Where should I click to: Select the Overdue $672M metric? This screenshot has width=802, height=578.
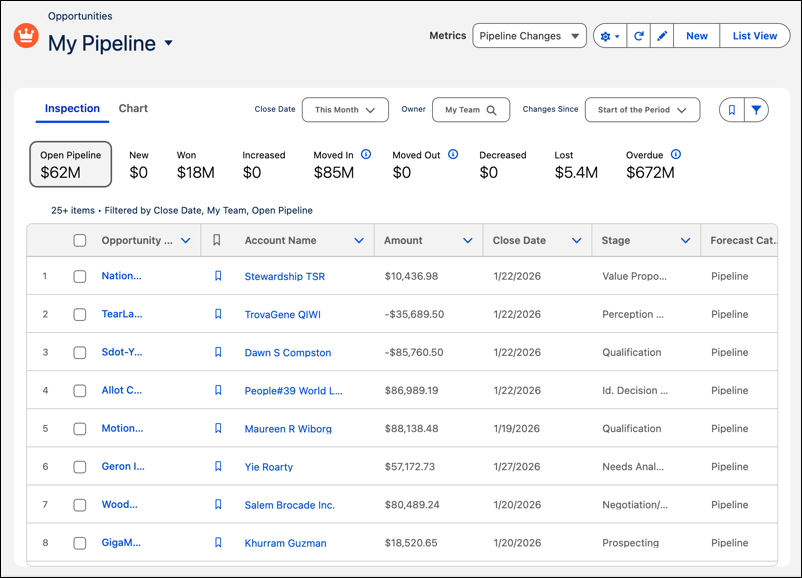[x=653, y=165]
